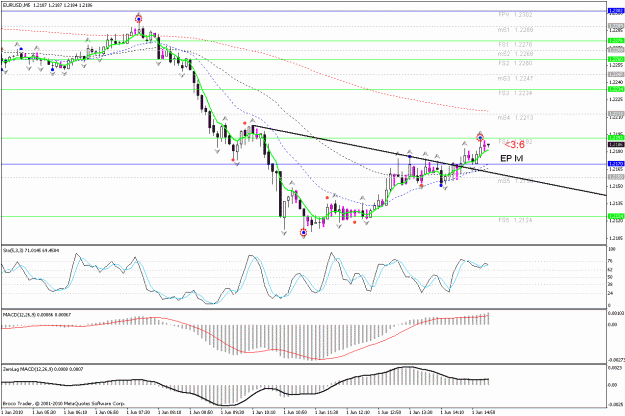625x416 pixels.
Task: Click the Broco Trader MetaQuotes copyright text
Action: coord(64,403)
